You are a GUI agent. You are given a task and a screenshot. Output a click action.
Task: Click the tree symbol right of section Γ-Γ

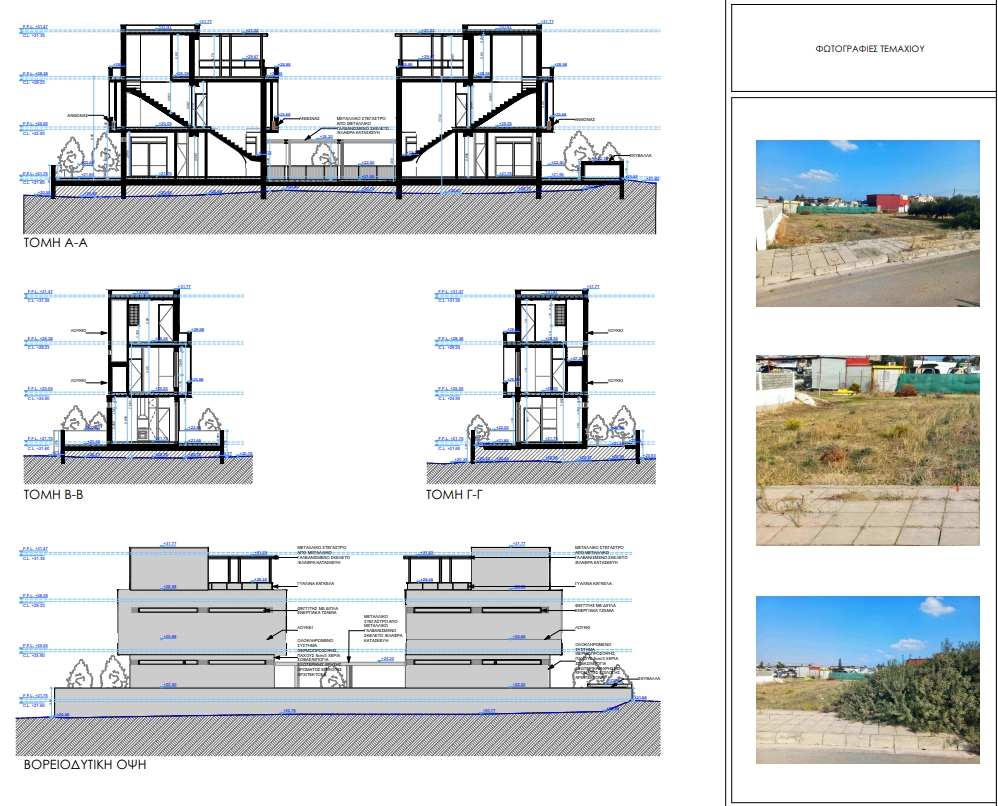[622, 423]
